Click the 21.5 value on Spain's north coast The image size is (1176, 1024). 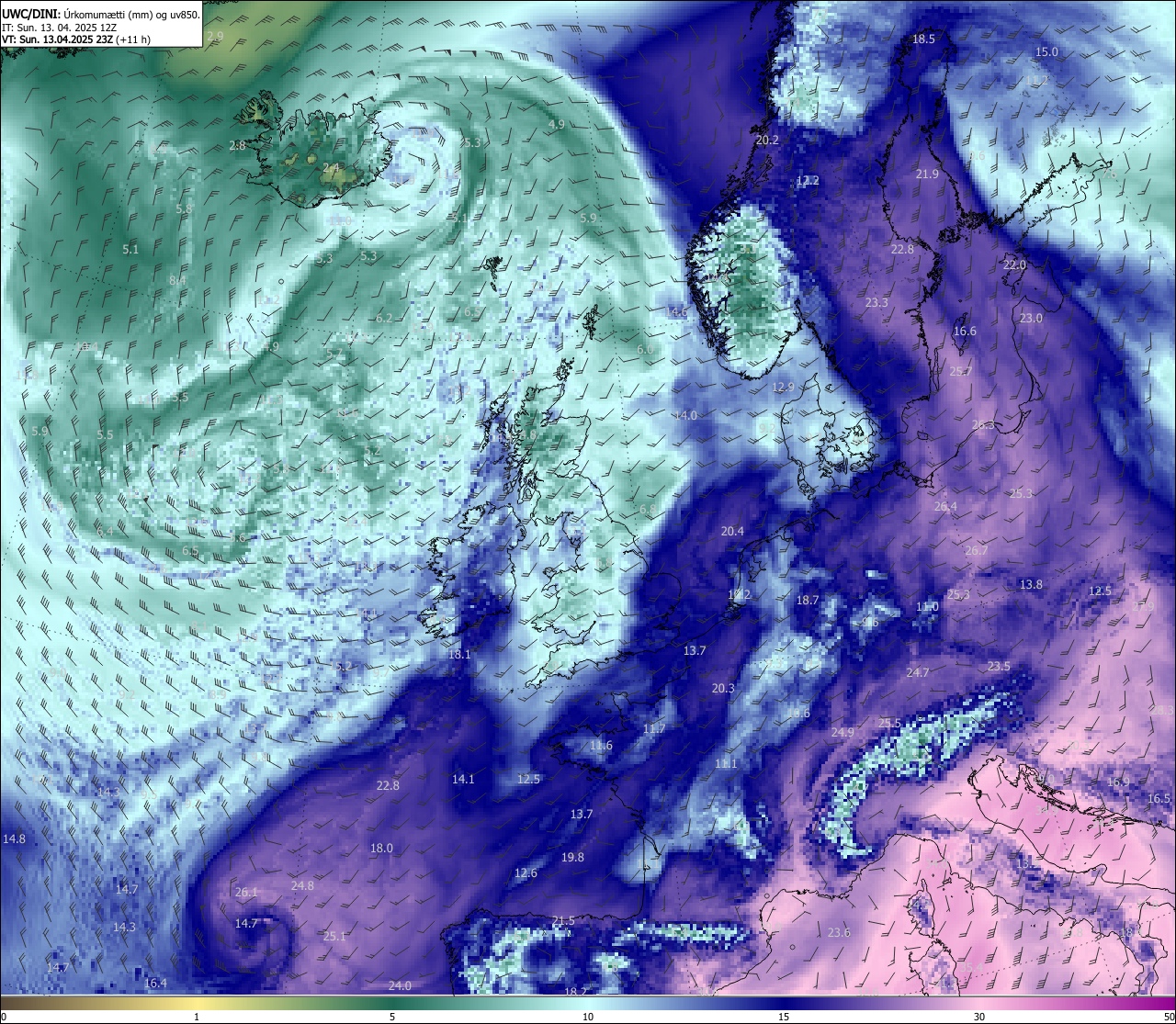point(563,920)
